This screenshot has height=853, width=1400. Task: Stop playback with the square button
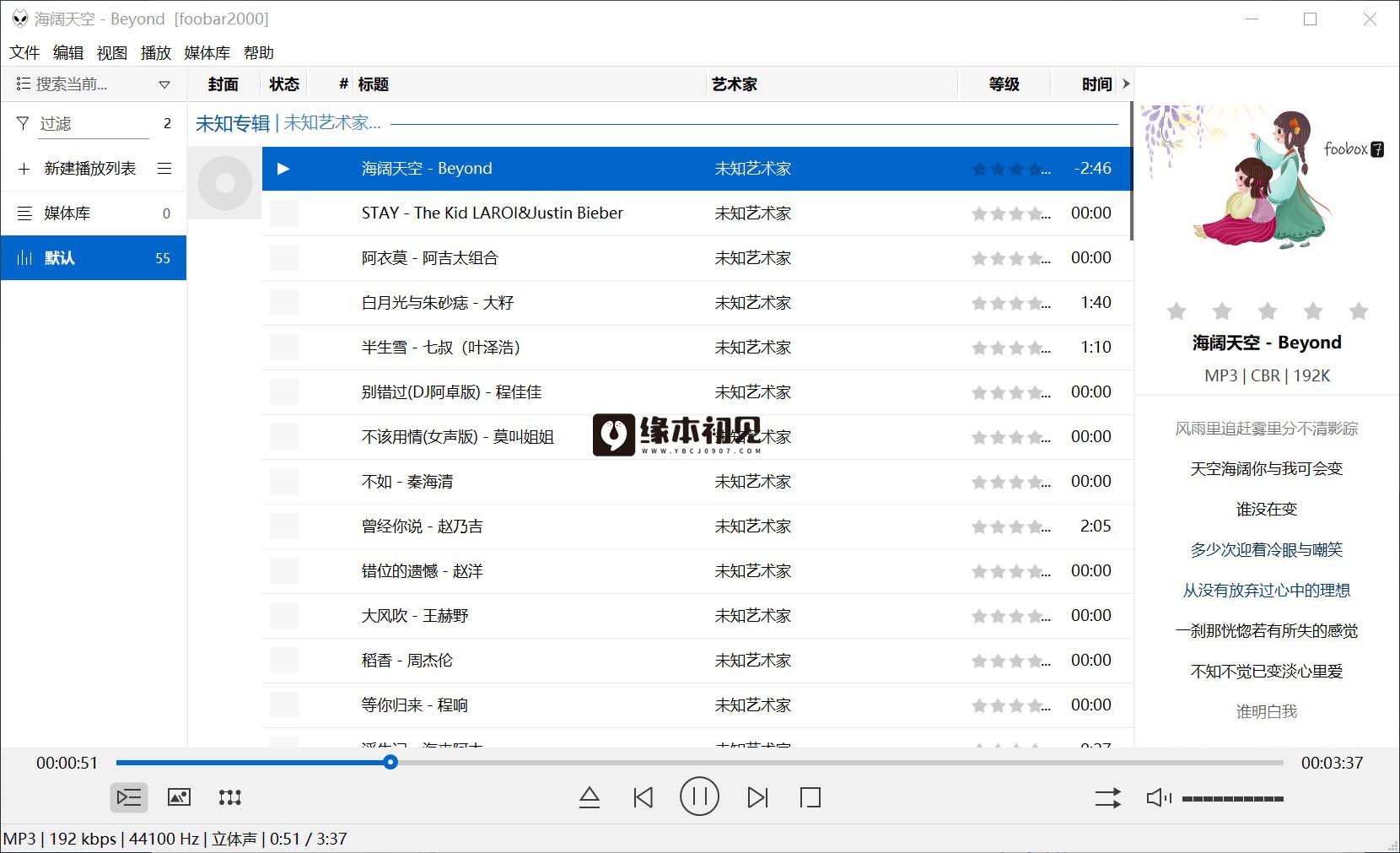(810, 797)
